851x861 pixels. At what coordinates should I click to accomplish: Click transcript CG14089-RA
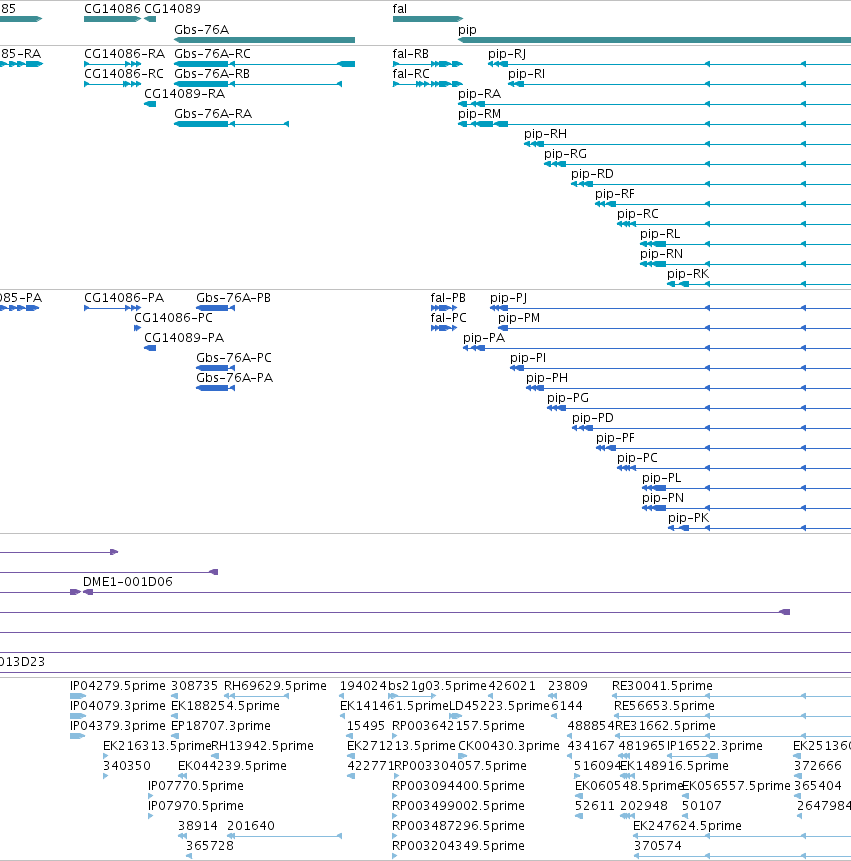click(x=184, y=94)
